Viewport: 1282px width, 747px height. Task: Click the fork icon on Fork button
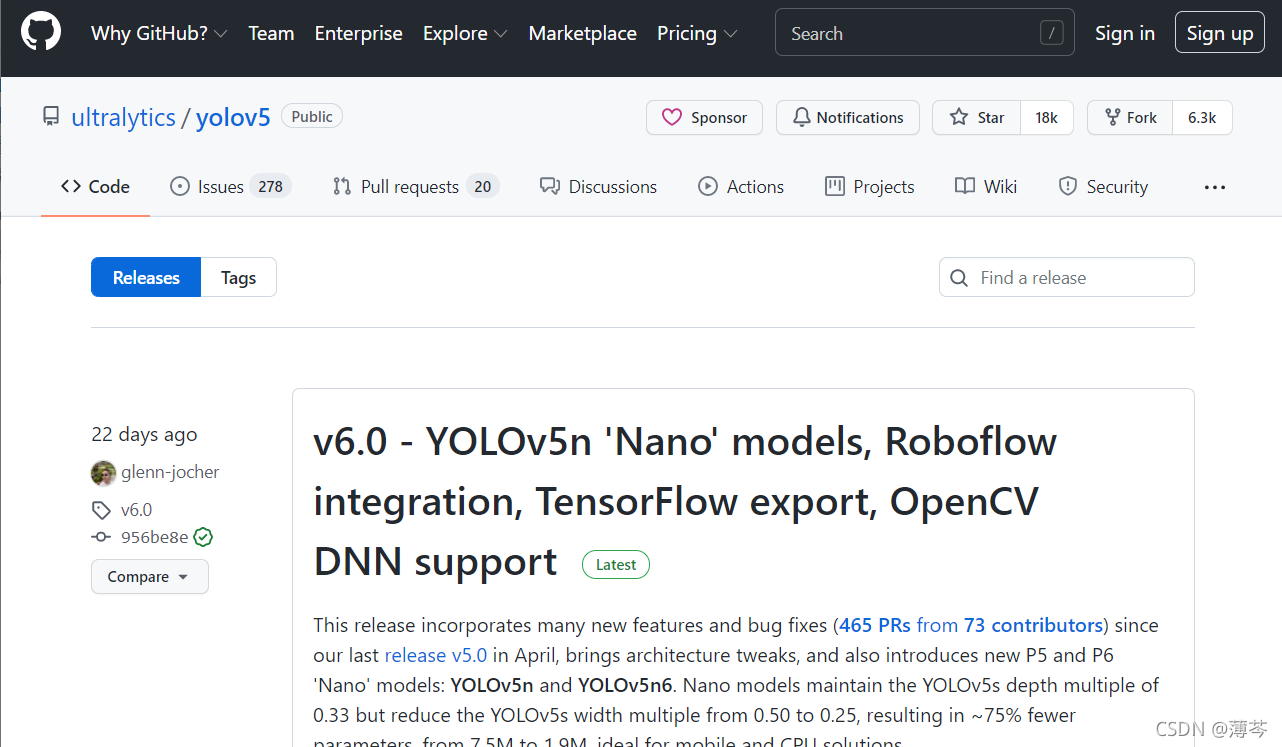pos(1112,117)
